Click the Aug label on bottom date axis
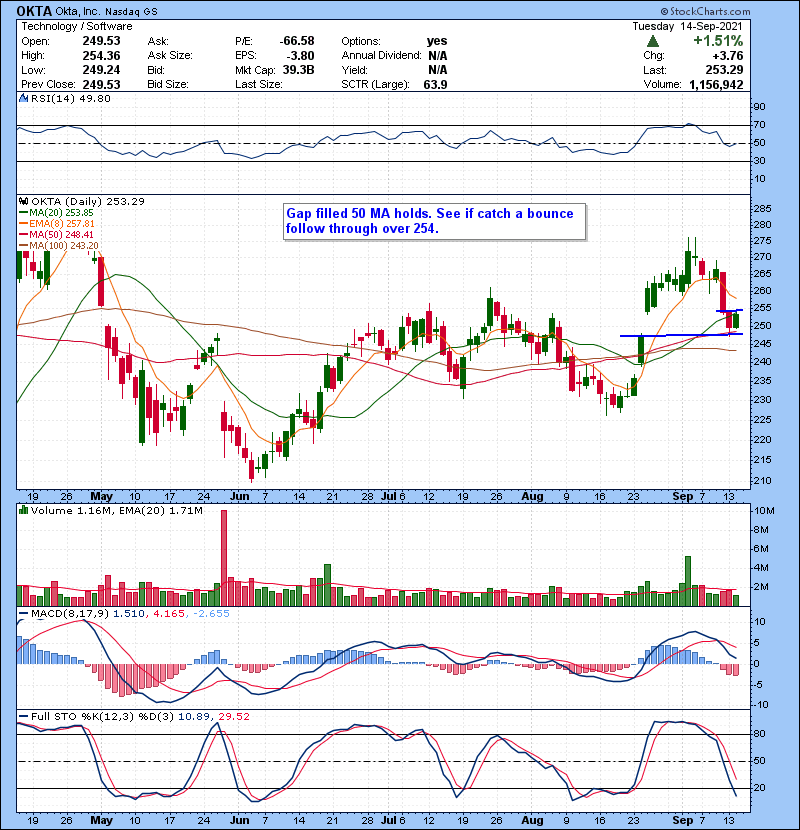800x830 pixels. tap(532, 820)
